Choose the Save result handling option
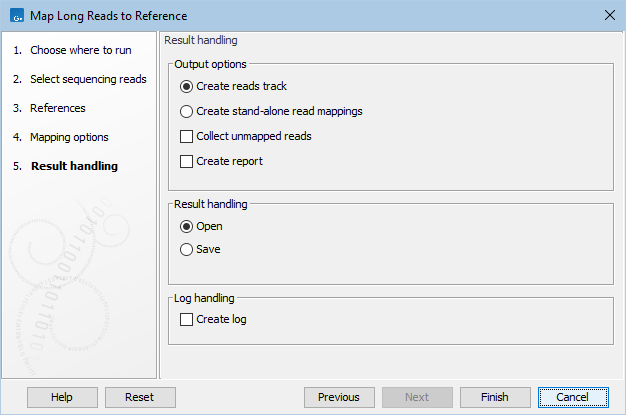 coord(187,250)
